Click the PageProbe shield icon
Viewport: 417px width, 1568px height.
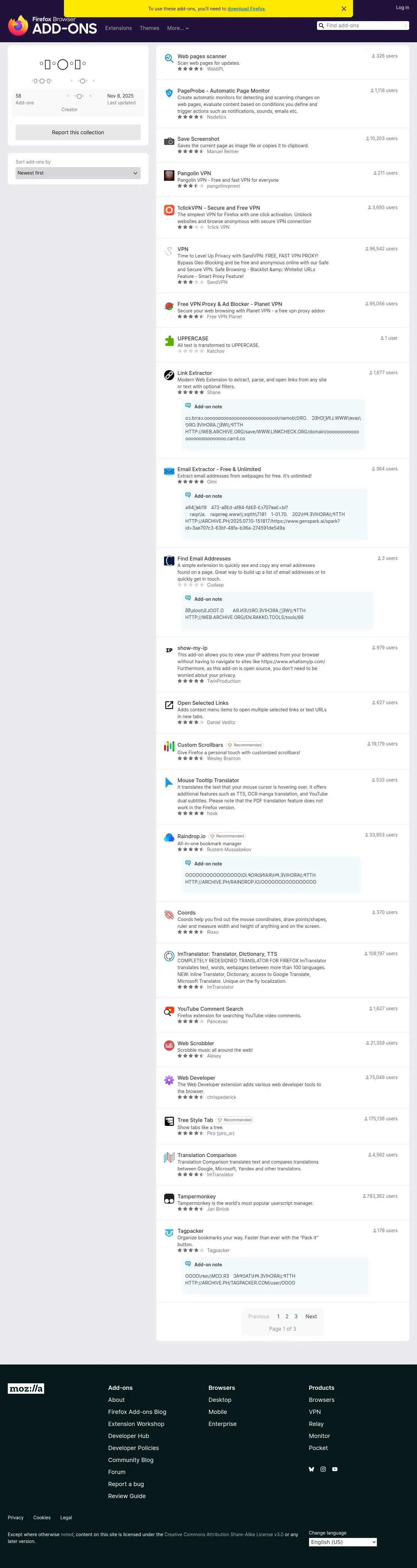pyautogui.click(x=169, y=93)
